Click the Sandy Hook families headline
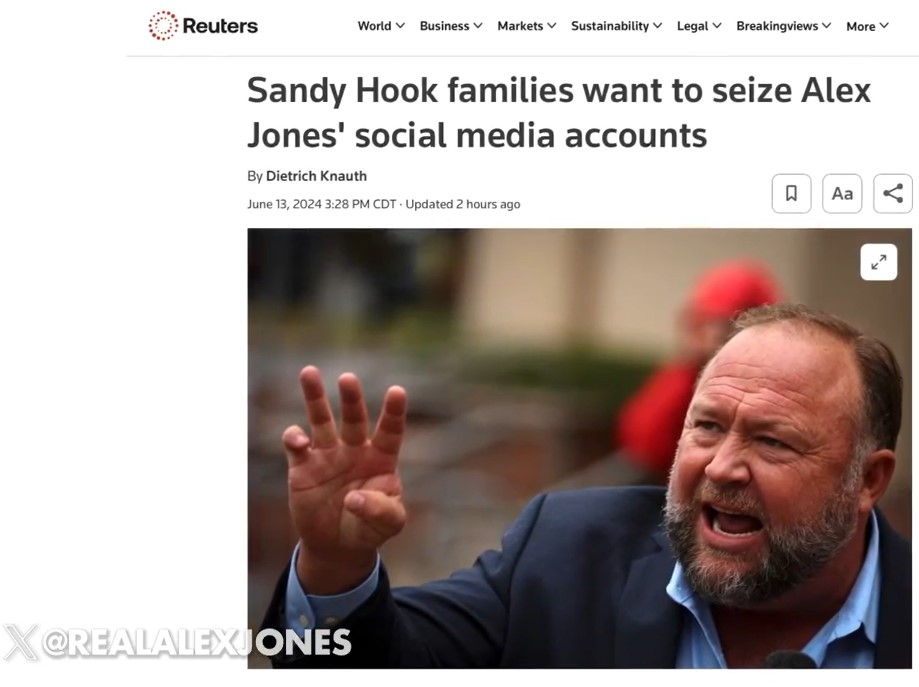 [558, 112]
